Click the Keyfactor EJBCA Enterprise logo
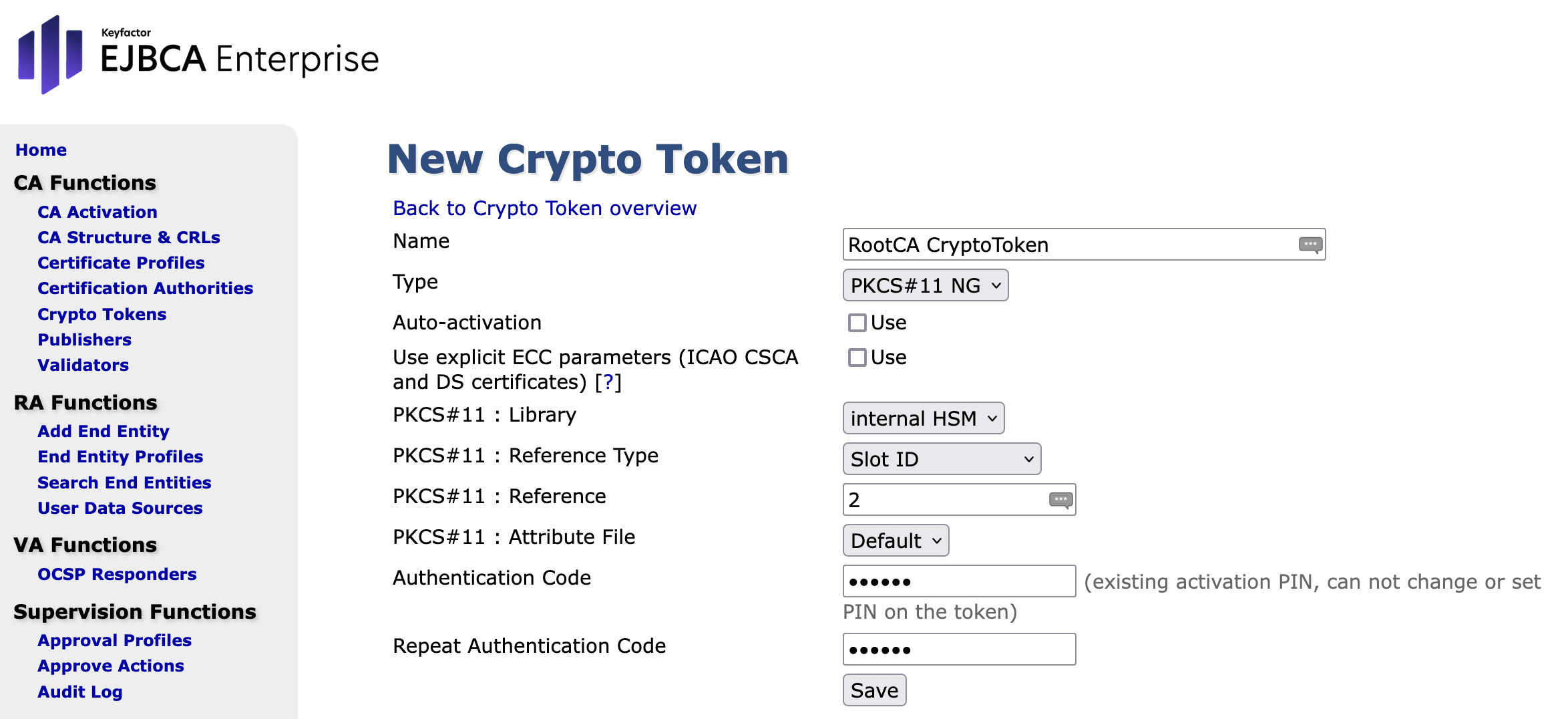This screenshot has height=719, width=1568. coord(198,55)
